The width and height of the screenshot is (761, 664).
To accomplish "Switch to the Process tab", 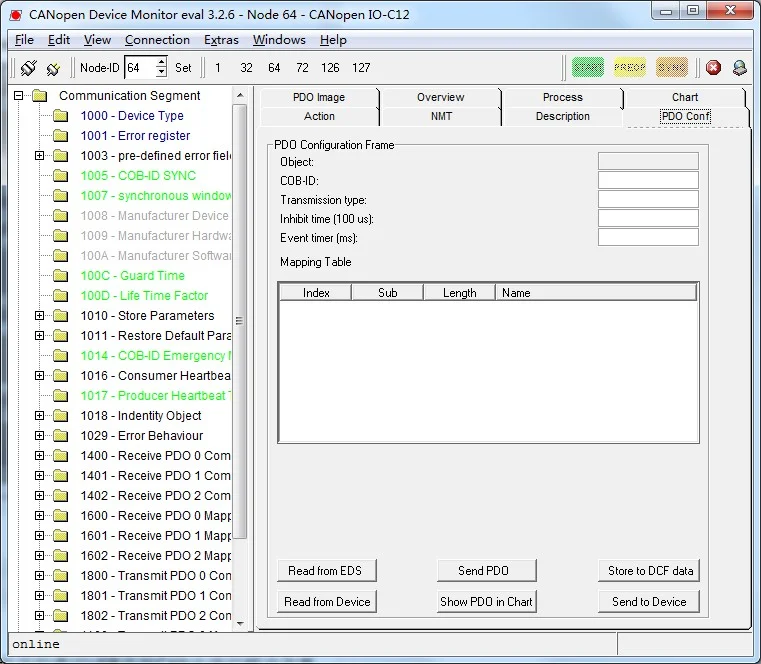I will pyautogui.click(x=562, y=97).
